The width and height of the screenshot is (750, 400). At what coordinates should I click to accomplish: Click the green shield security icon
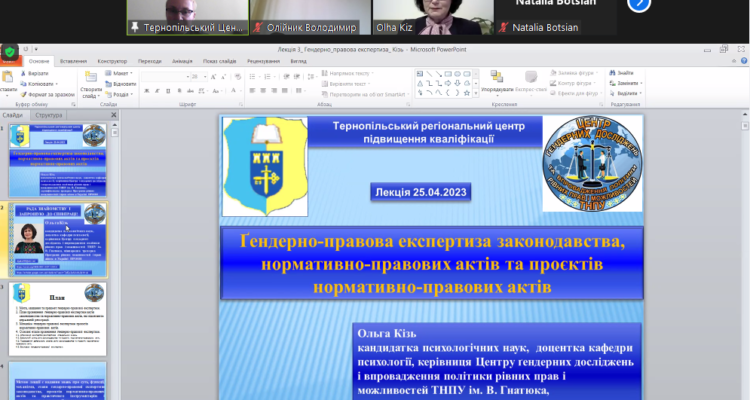click(x=10, y=52)
